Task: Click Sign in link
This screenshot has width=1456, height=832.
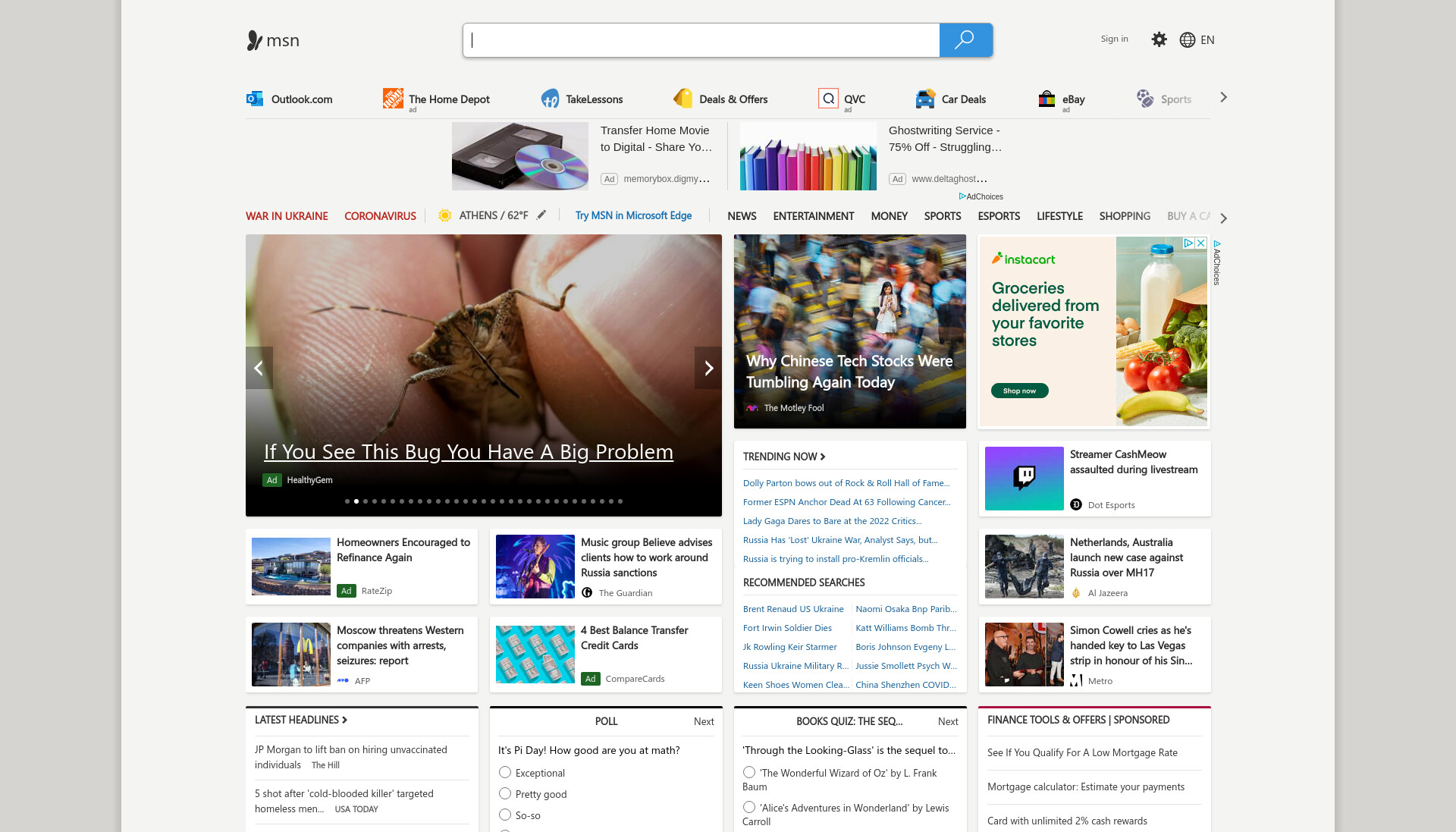Action: pos(1114,39)
